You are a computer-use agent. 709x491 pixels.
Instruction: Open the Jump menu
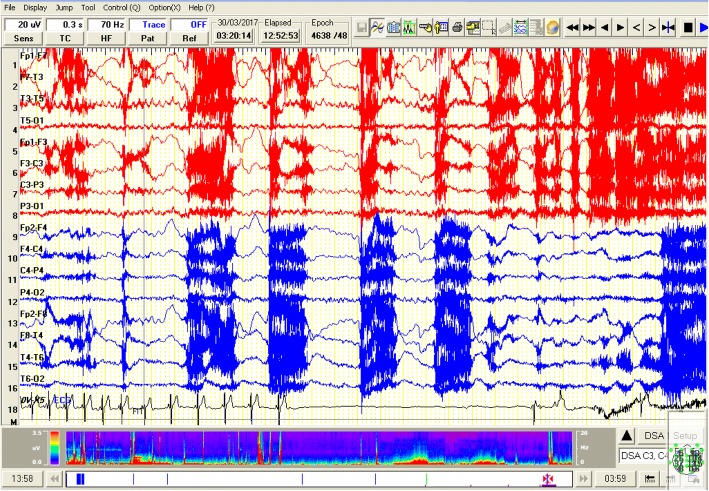(x=63, y=7)
